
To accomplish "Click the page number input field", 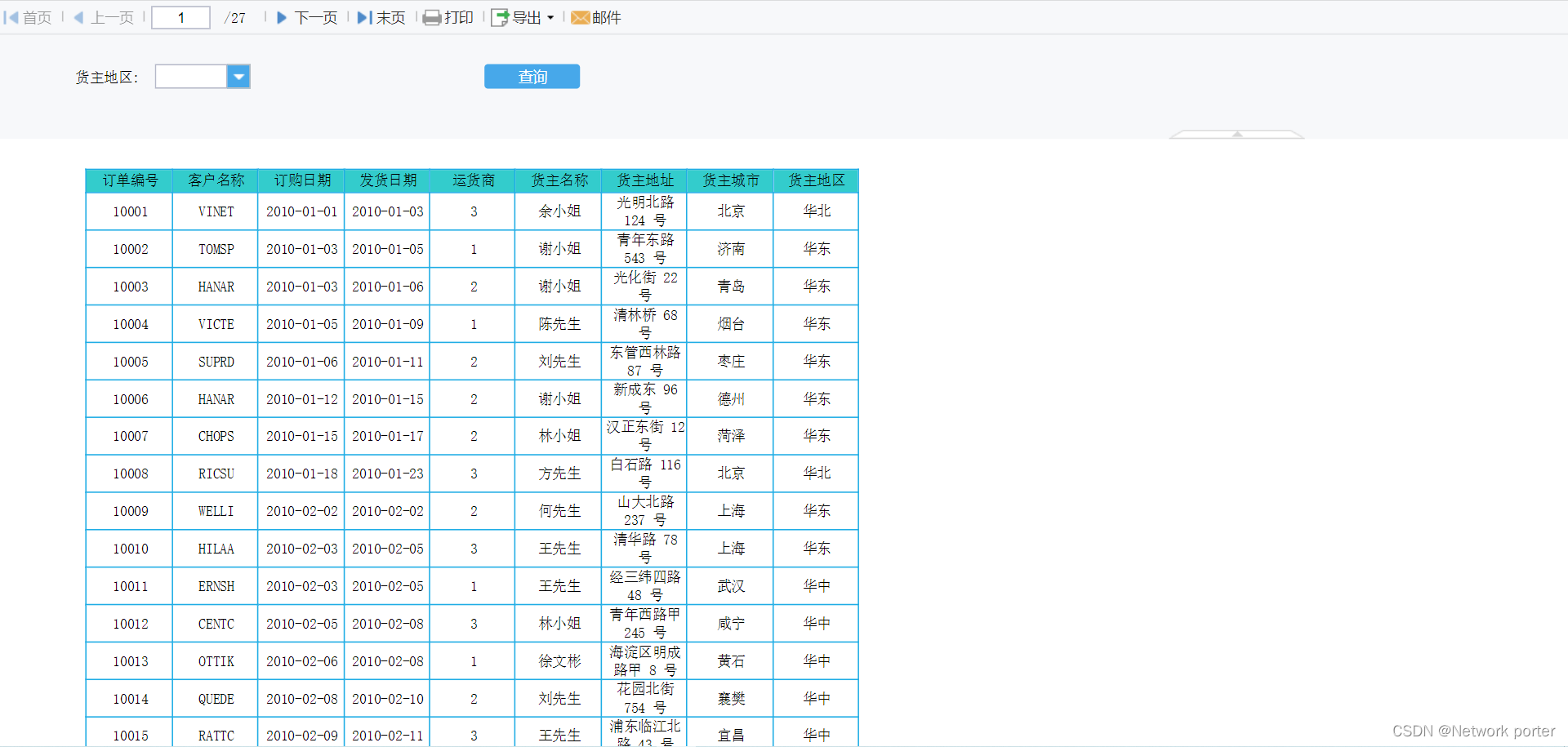I will [x=181, y=17].
